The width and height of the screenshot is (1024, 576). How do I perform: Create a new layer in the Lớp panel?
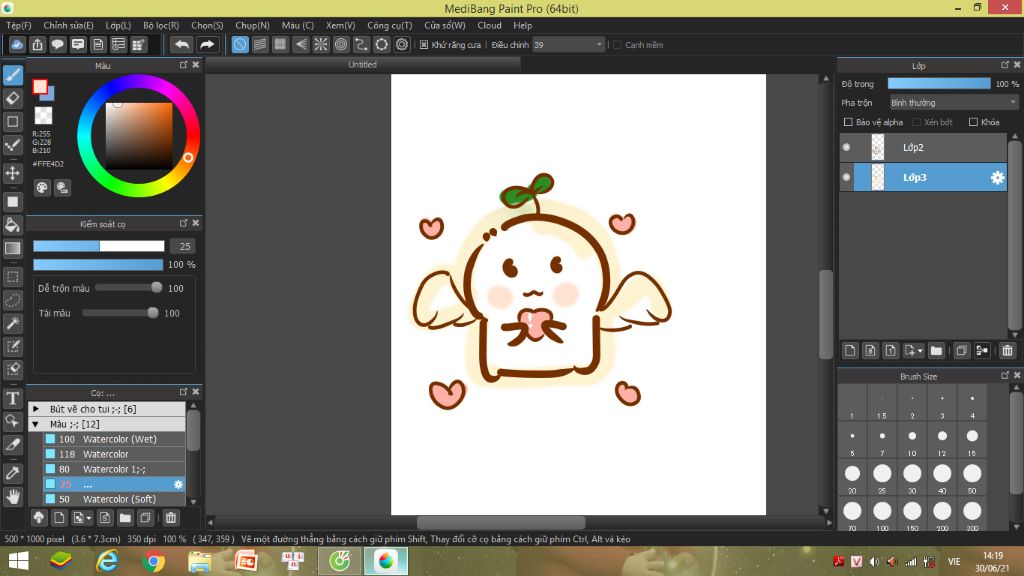point(850,351)
